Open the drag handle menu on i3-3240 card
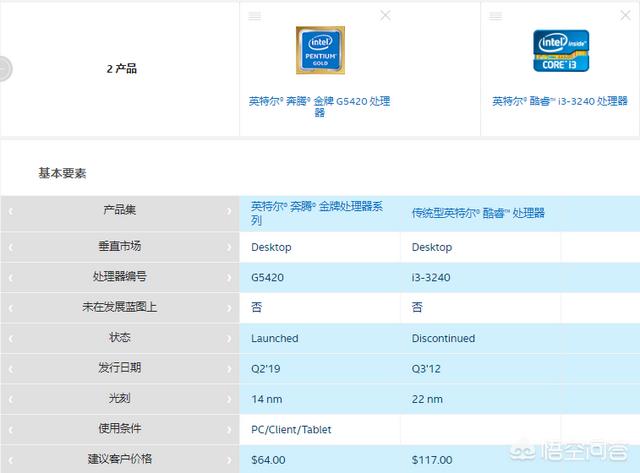This screenshot has height=473, width=640. coord(495,16)
